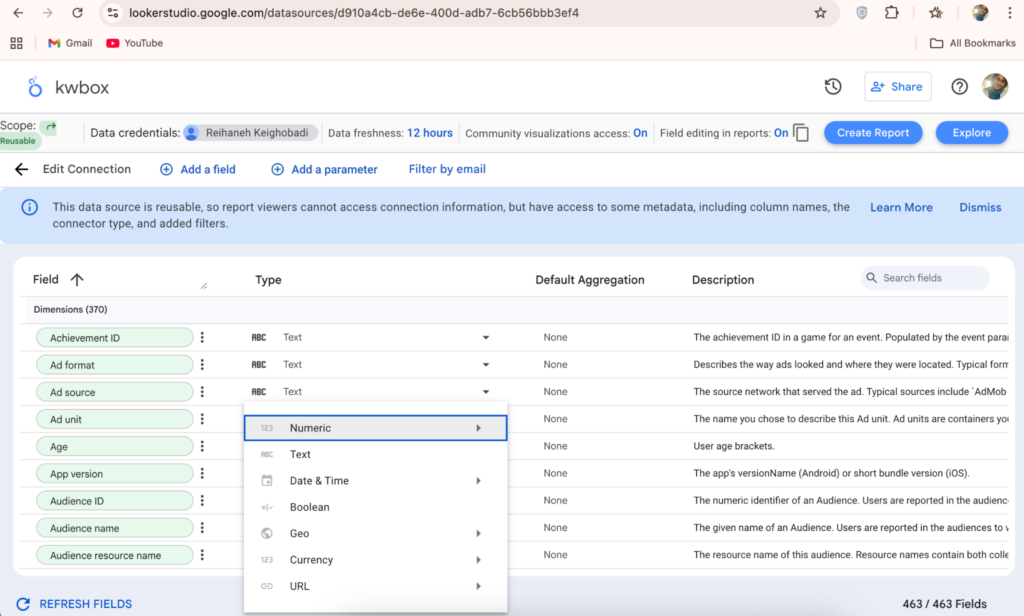The image size is (1024, 616).
Task: Toggle Community visualizations access On
Action: pyautogui.click(x=640, y=133)
